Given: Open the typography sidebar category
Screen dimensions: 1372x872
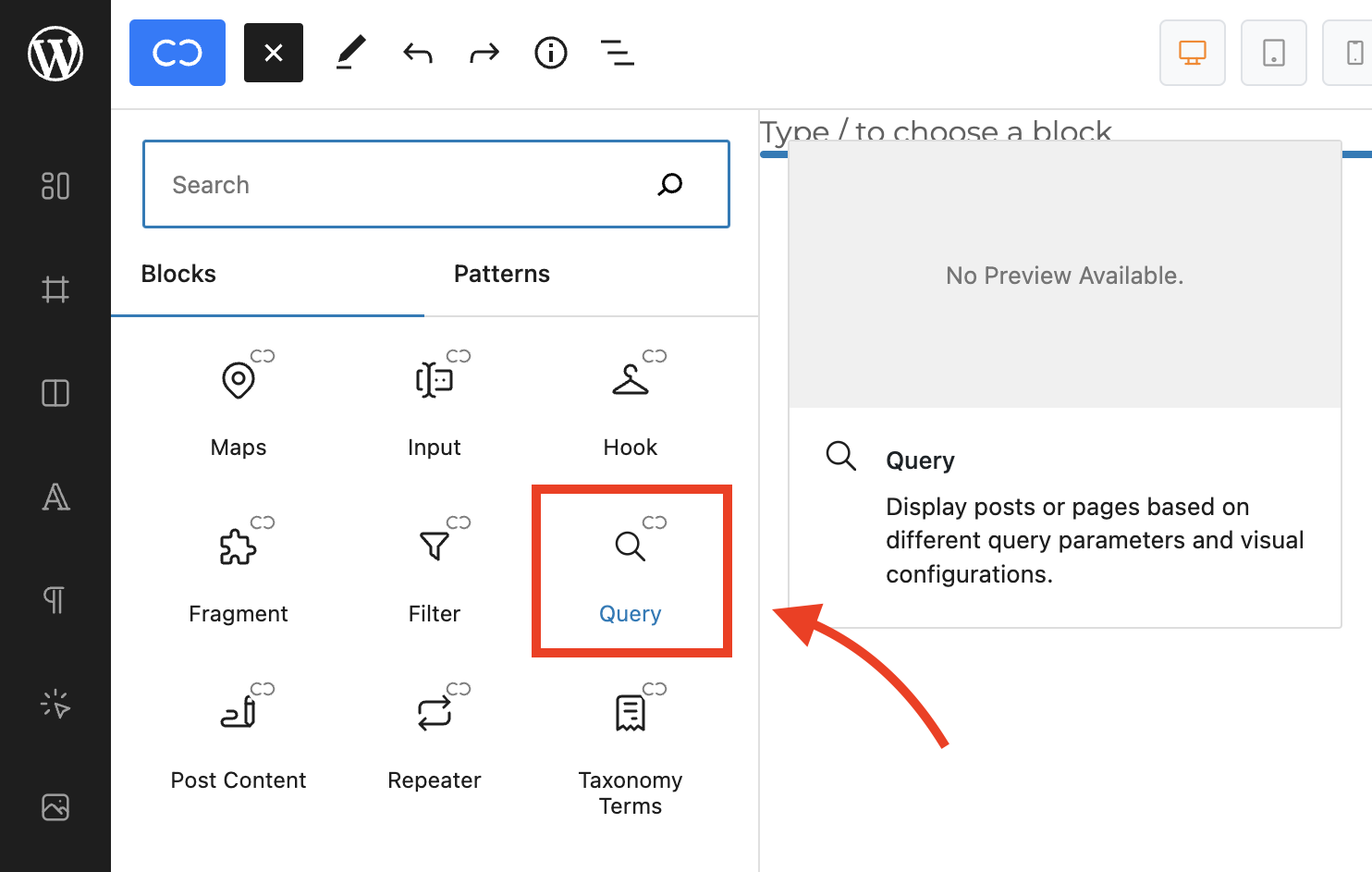Looking at the screenshot, I should 55,497.
